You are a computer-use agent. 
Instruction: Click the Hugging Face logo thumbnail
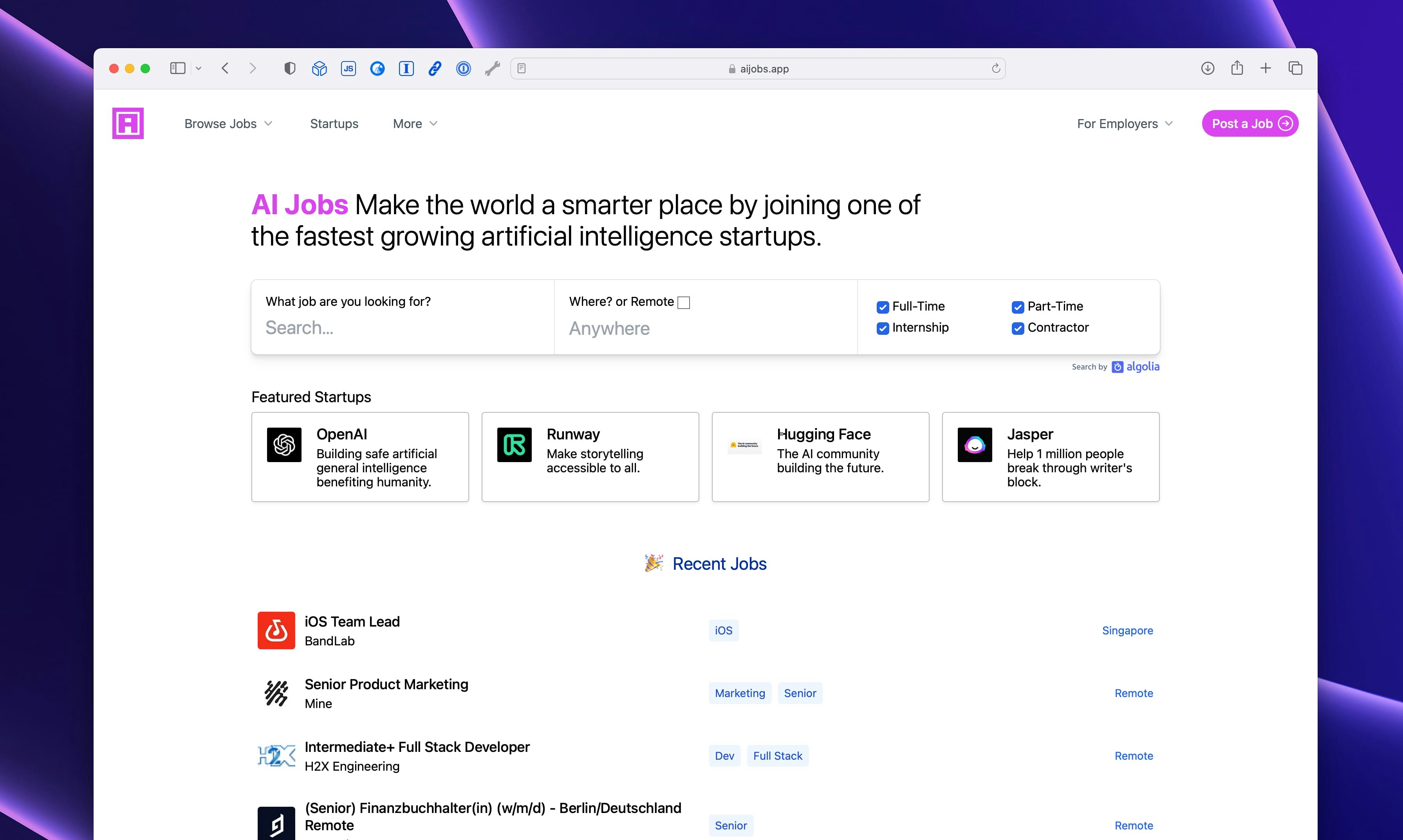[x=744, y=445]
